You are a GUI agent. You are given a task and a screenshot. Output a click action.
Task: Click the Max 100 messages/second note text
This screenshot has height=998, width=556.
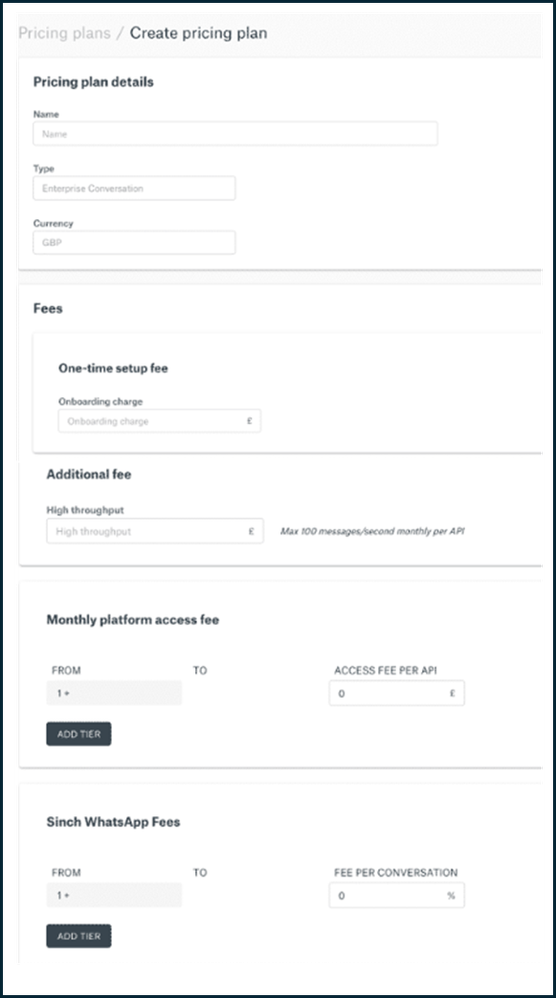[372, 531]
